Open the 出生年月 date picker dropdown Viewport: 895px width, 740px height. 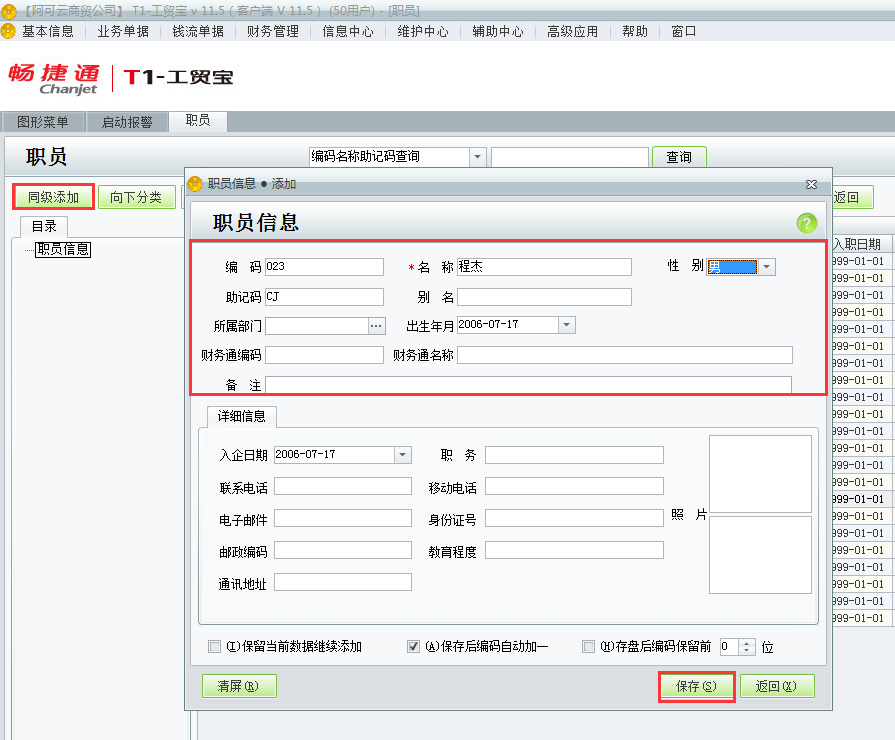click(565, 325)
